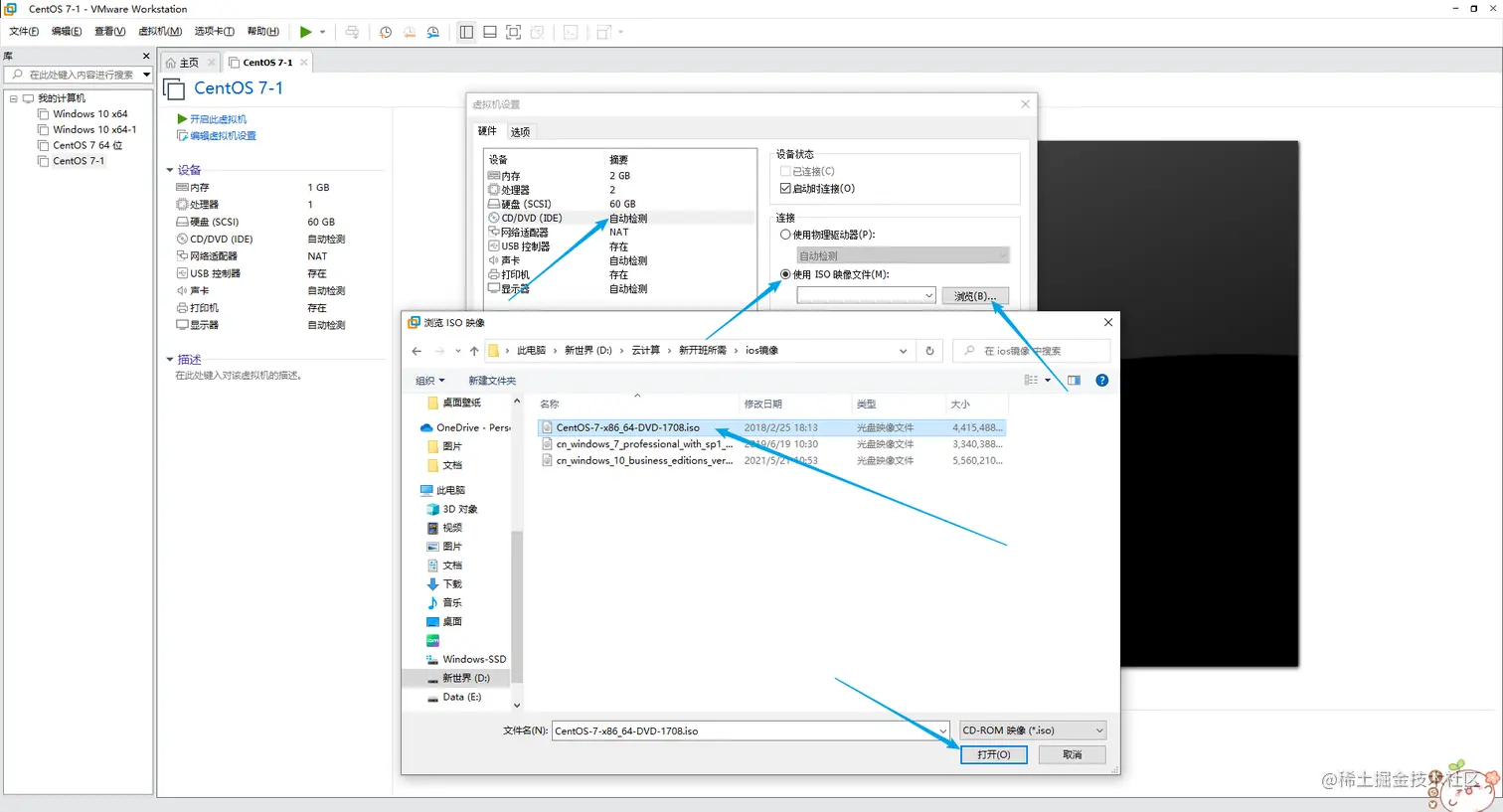Collapse the 设备 section
Viewport: 1503px width, 812px height.
[x=170, y=170]
